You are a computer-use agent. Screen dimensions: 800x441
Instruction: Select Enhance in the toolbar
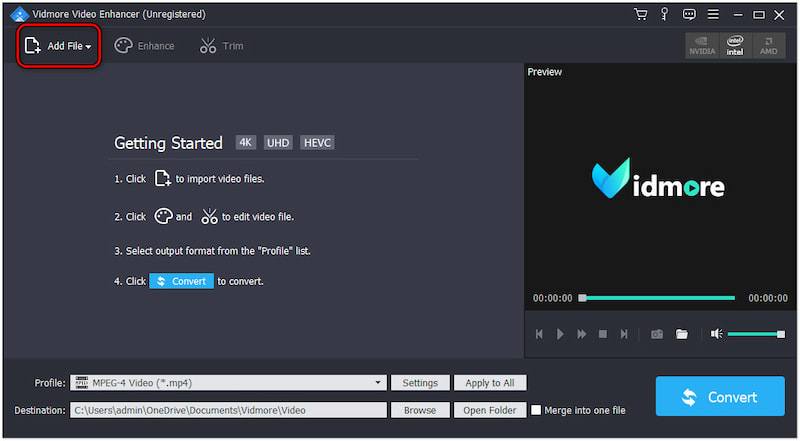tap(144, 46)
